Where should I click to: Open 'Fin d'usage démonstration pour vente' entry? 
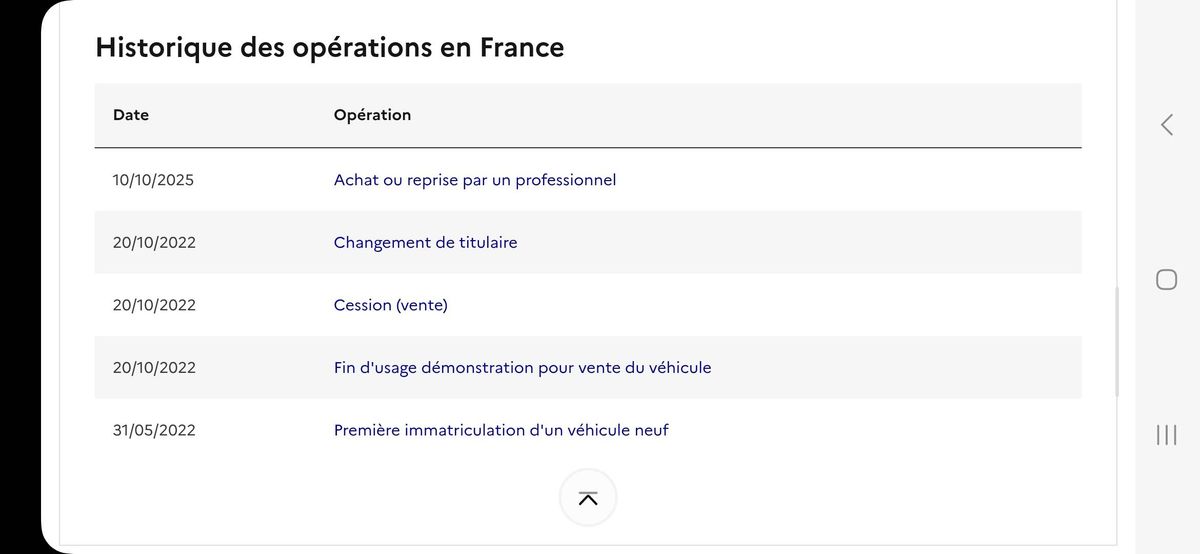(522, 367)
